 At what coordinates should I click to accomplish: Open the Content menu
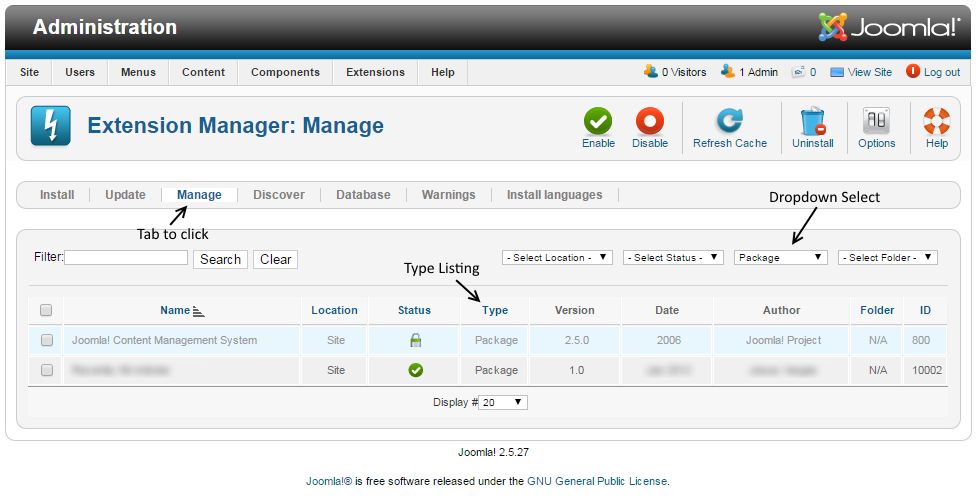[x=203, y=72]
